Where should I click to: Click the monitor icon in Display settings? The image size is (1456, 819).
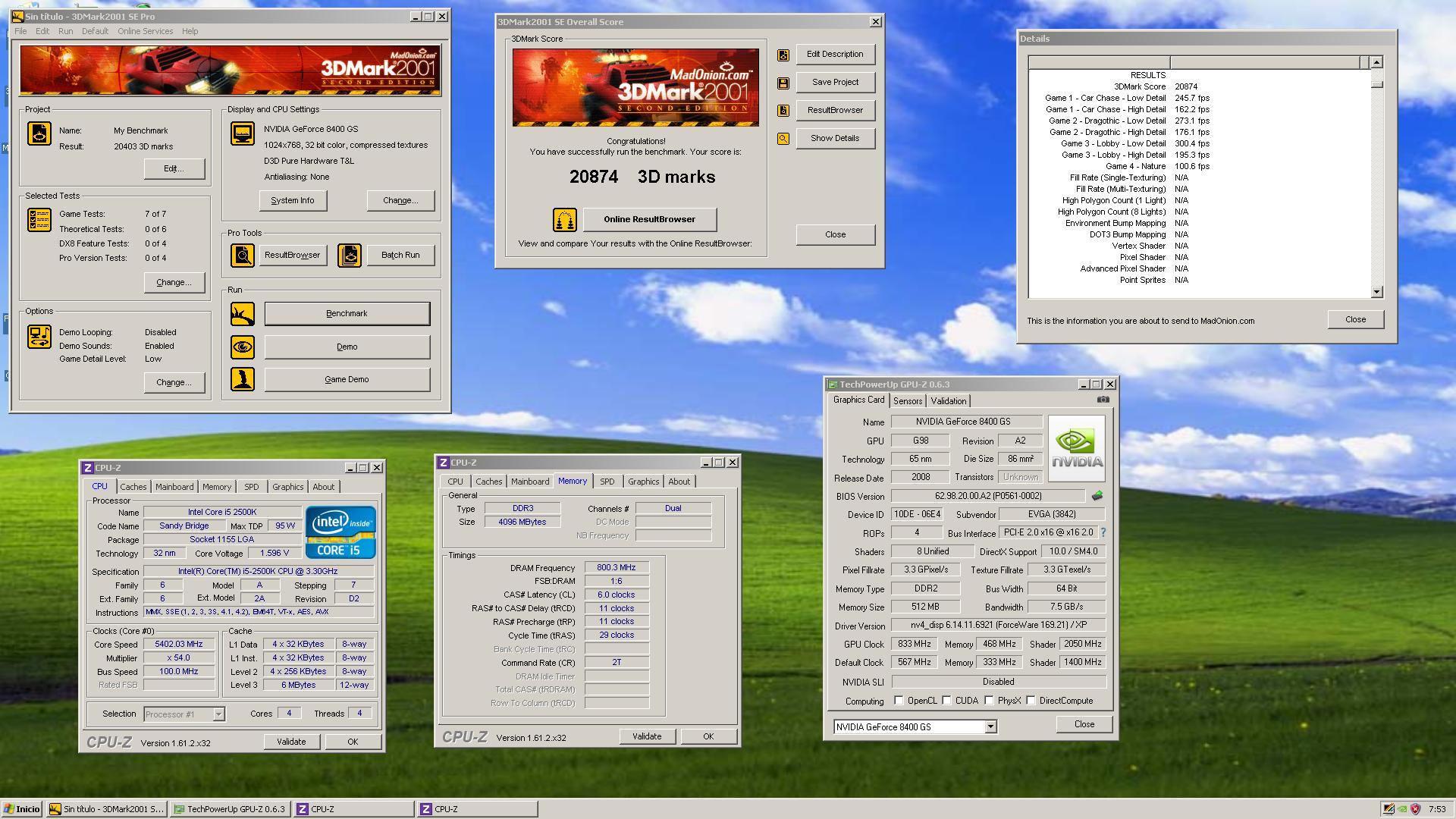coord(243,133)
